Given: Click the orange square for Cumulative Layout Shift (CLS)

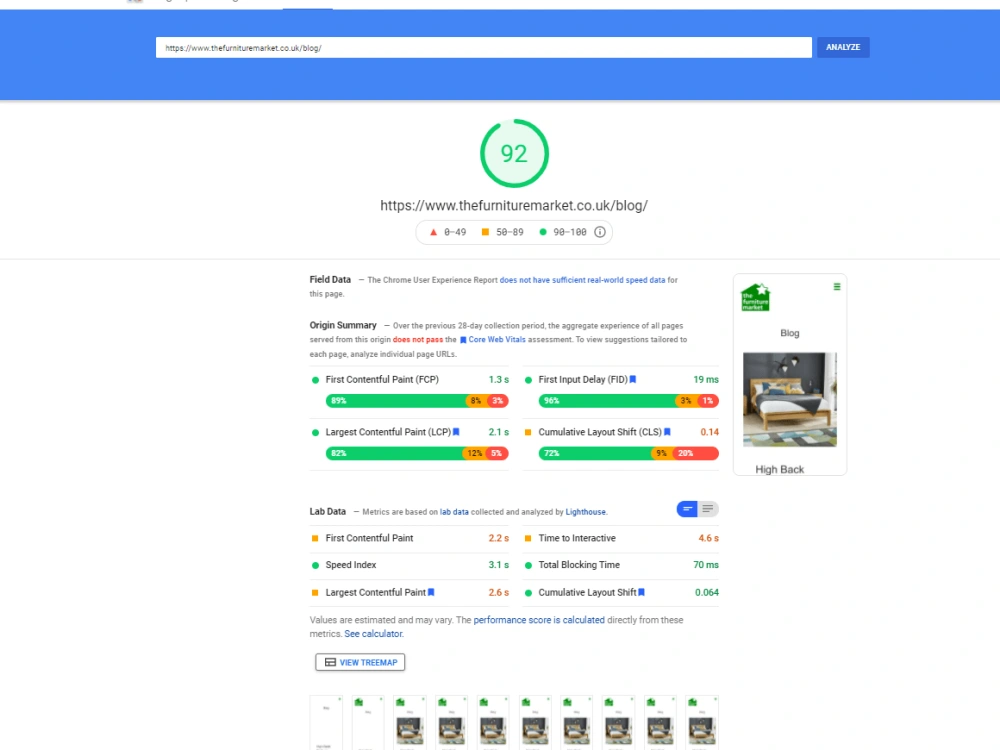Looking at the screenshot, I should click(x=528, y=432).
